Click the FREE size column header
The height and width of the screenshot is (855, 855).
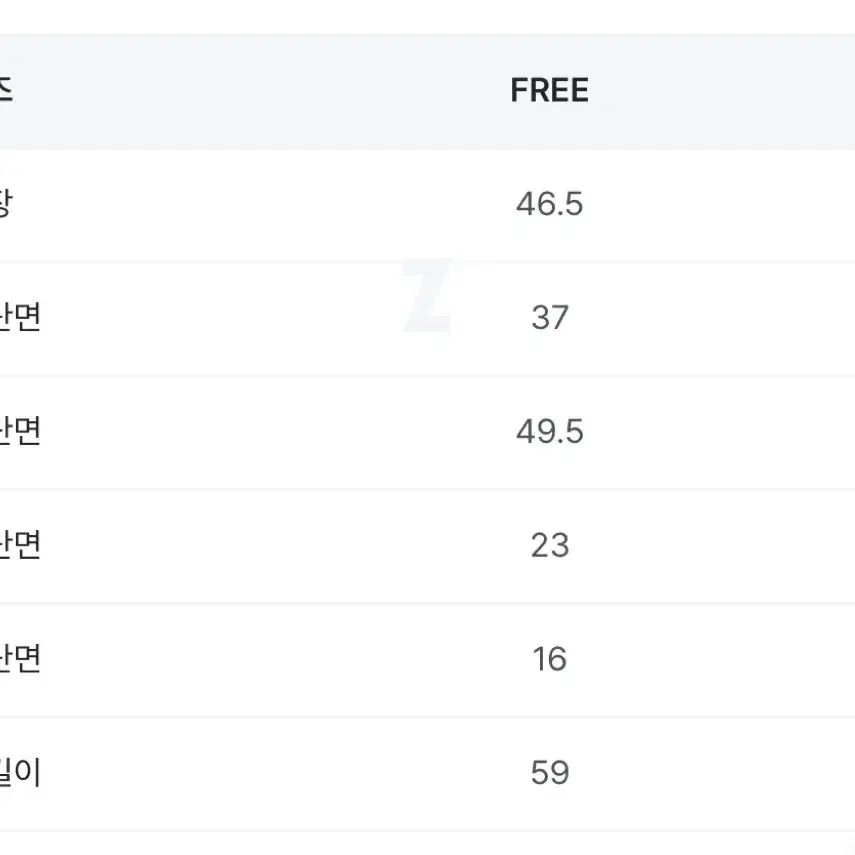point(549,90)
